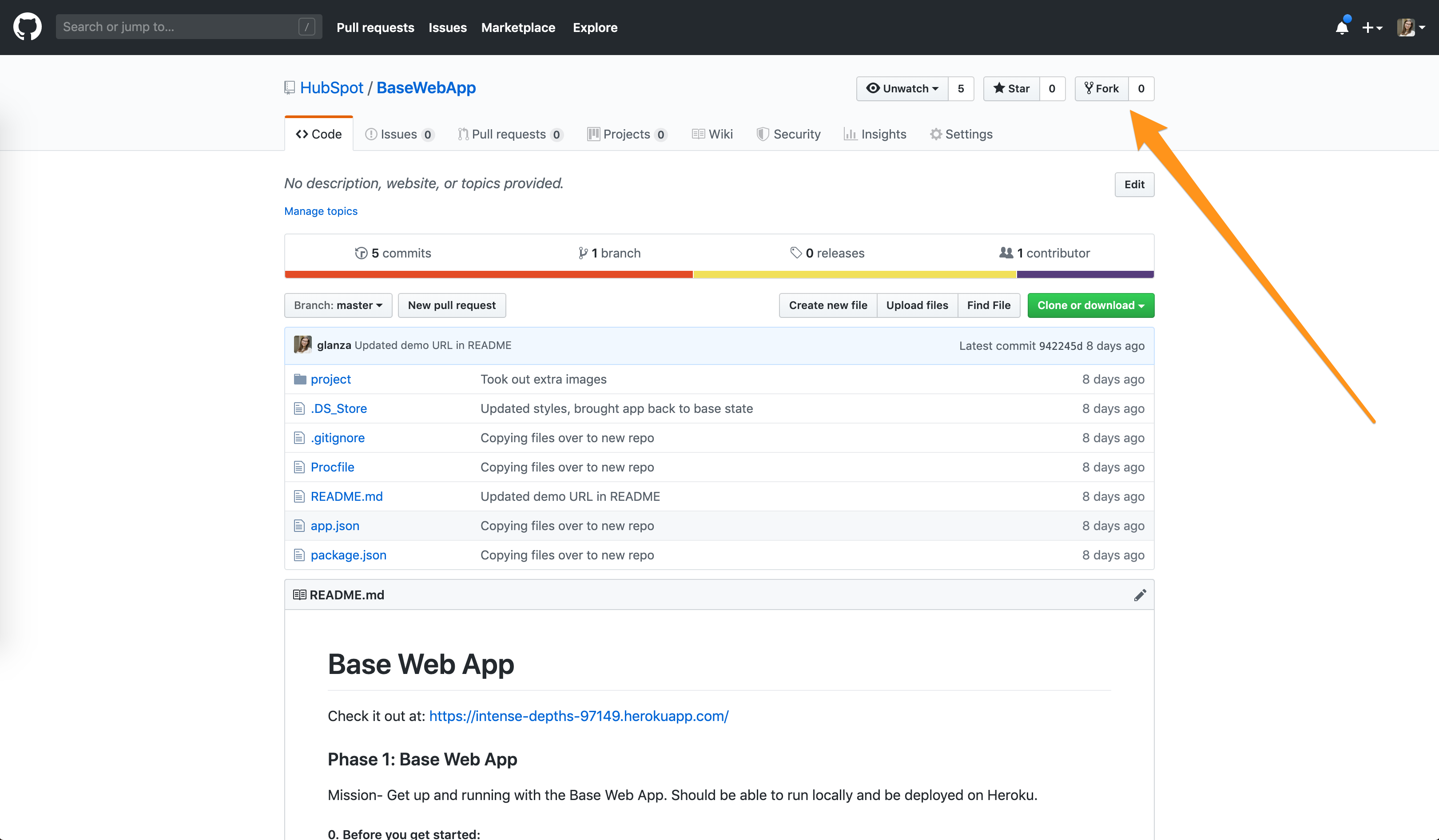The height and width of the screenshot is (840, 1439).
Task: Click the commits history clock icon
Action: coord(361,253)
